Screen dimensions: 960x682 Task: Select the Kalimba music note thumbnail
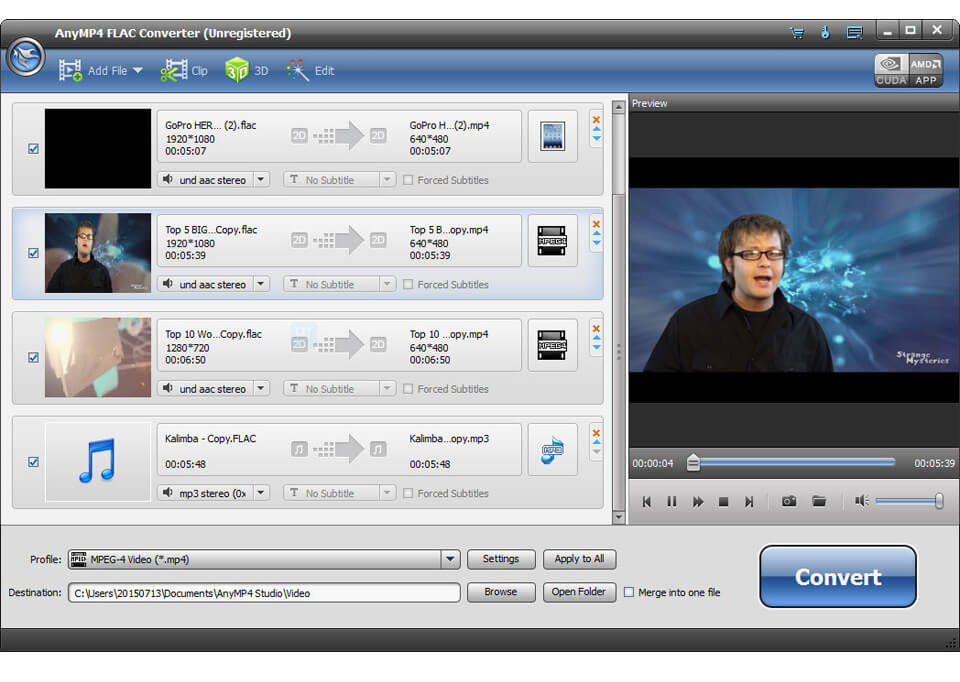tap(98, 462)
